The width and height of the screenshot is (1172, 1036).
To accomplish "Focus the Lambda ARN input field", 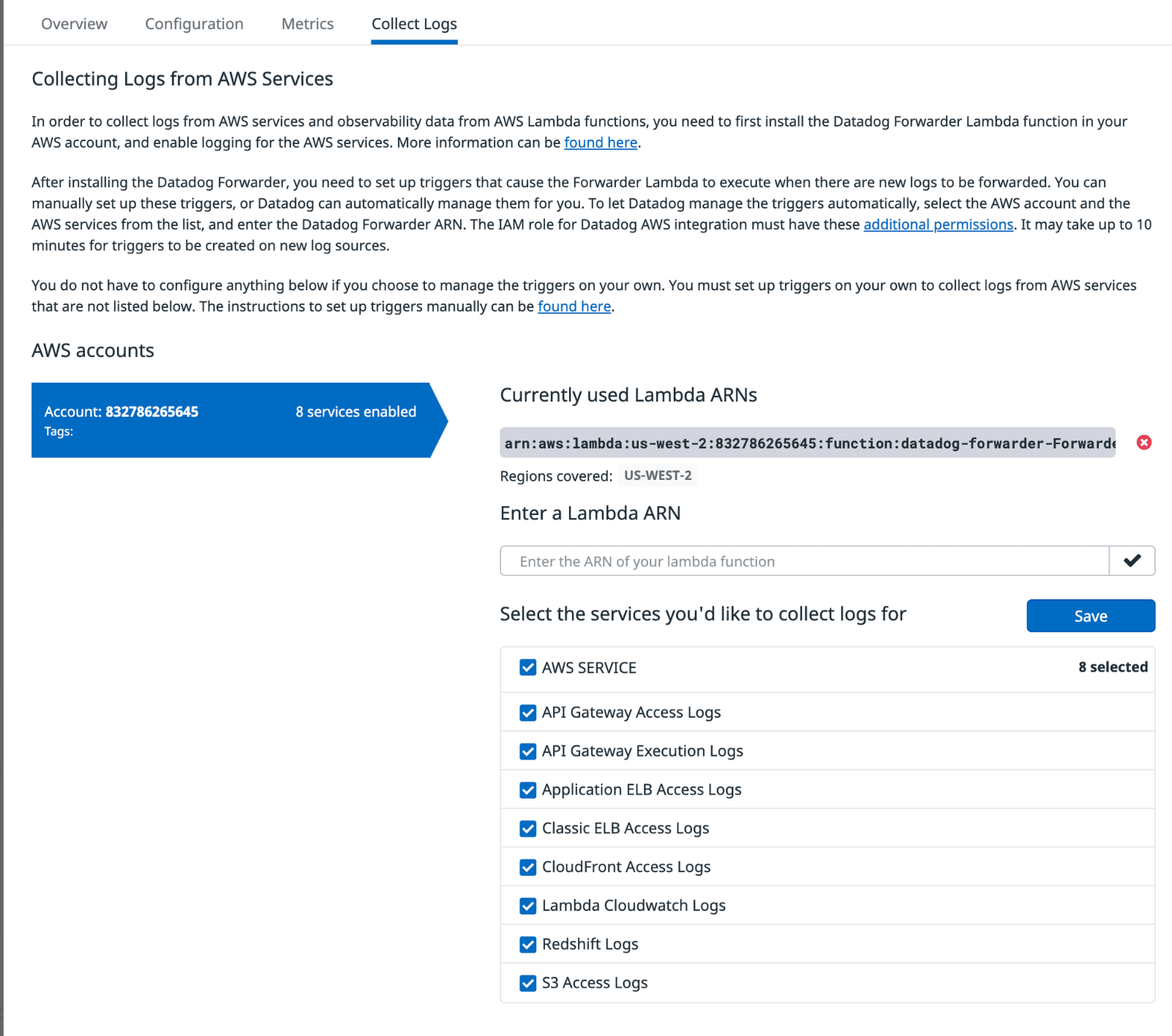I will point(804,560).
